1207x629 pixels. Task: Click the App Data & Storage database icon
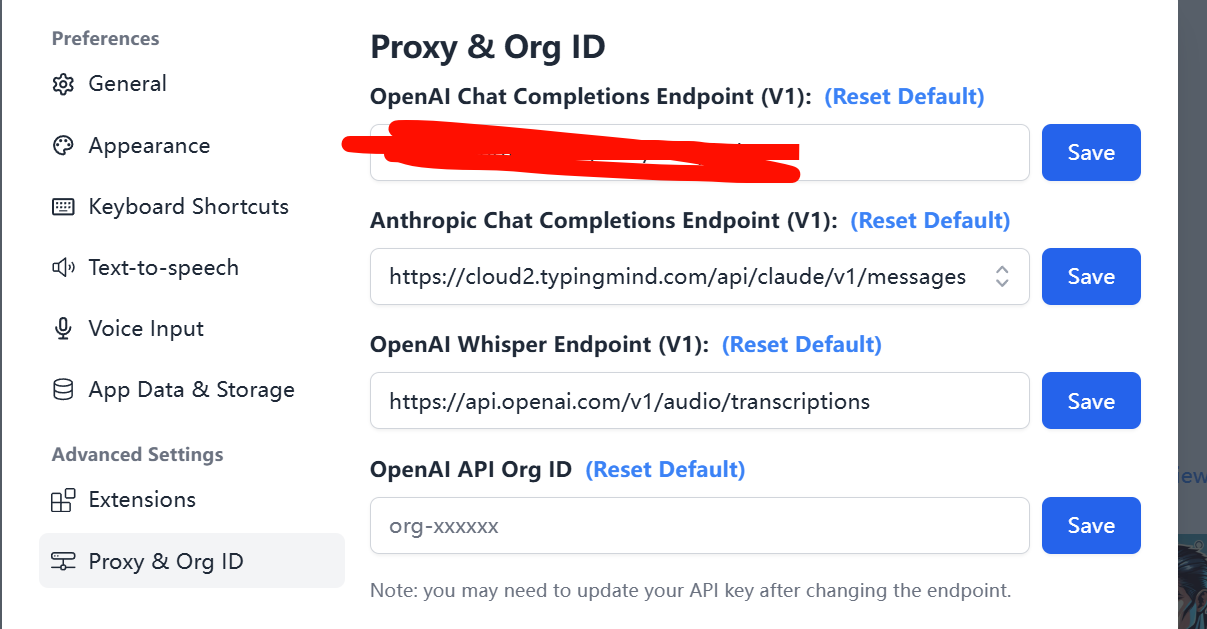coord(63,390)
